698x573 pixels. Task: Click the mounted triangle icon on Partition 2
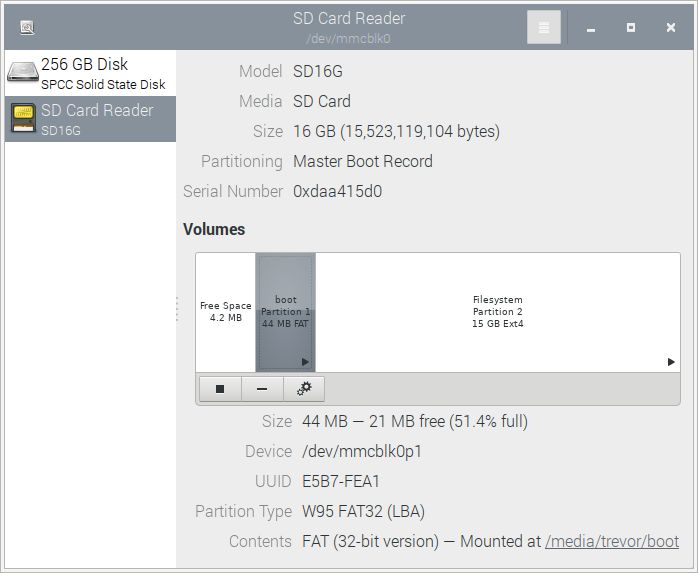point(671,362)
